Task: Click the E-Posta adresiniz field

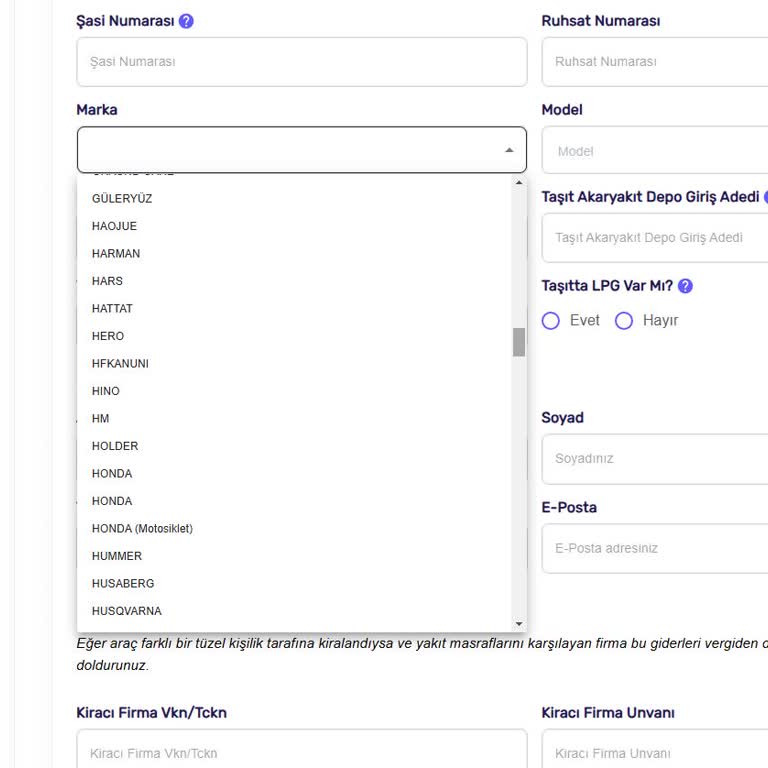Action: tap(655, 549)
